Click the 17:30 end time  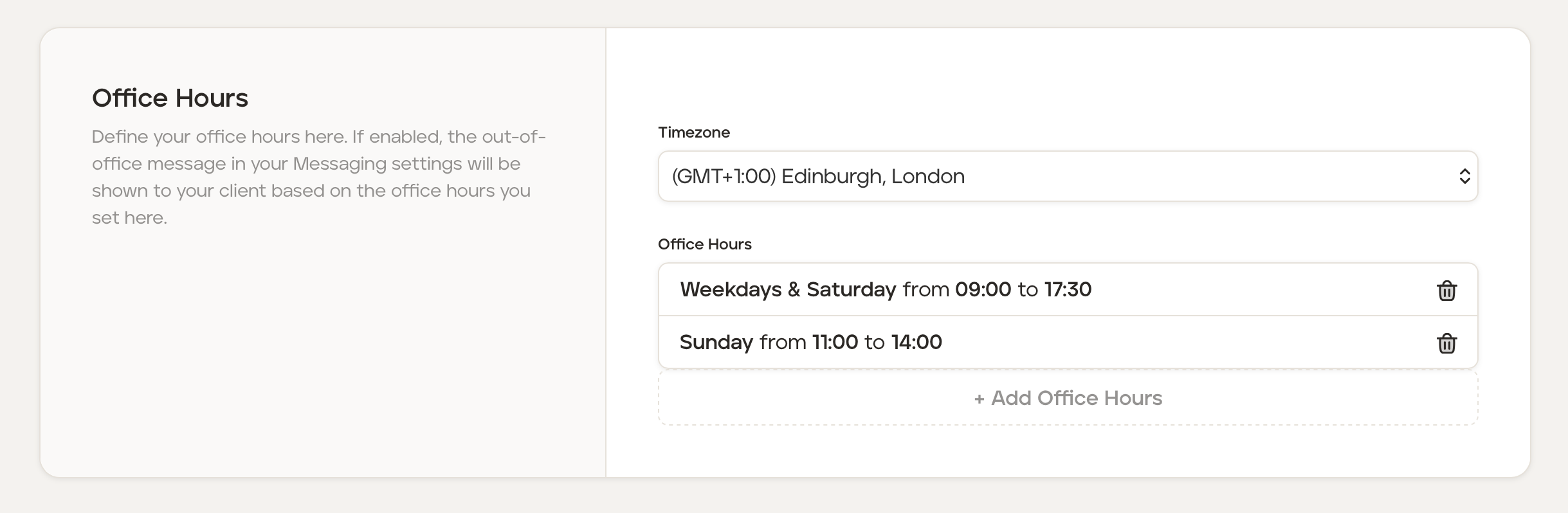click(x=1068, y=289)
